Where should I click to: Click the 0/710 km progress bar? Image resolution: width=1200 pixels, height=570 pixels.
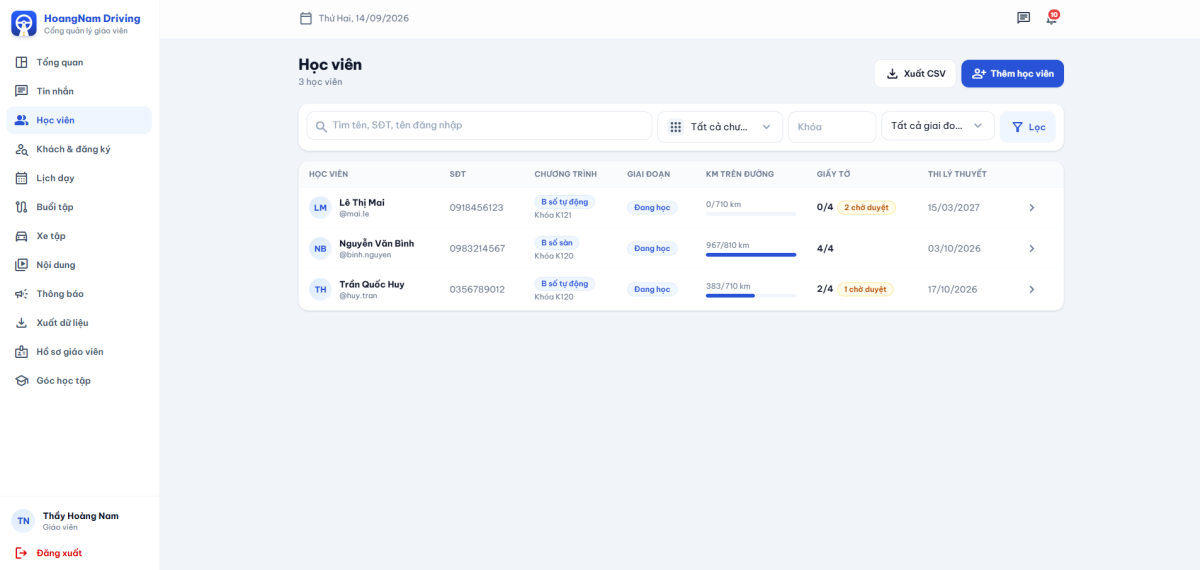click(751, 214)
